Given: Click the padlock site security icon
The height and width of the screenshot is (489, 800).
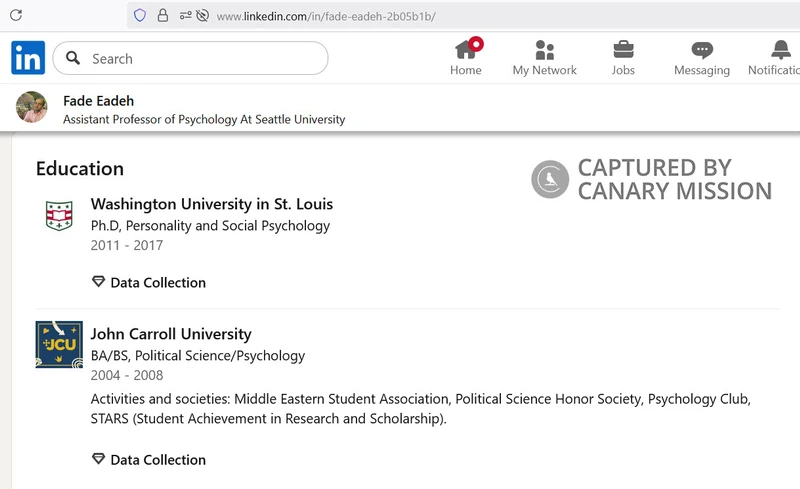Looking at the screenshot, I should (163, 15).
